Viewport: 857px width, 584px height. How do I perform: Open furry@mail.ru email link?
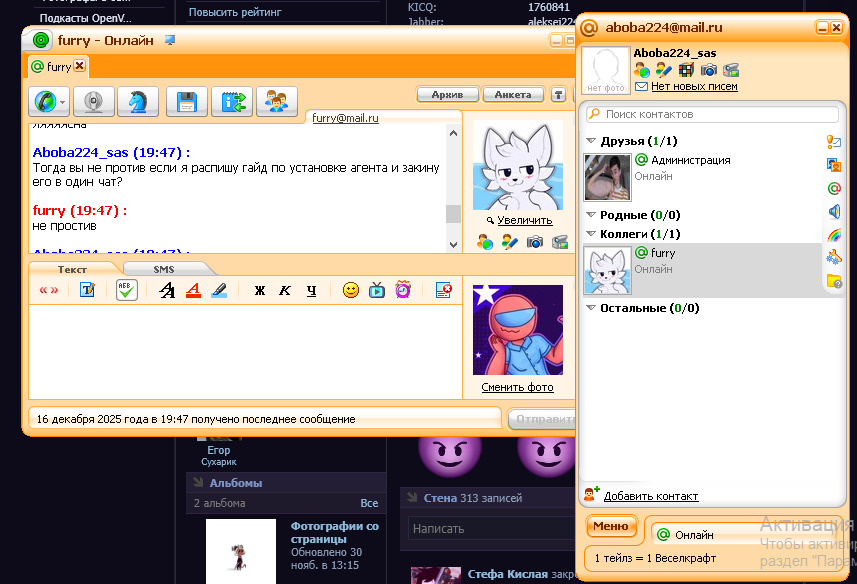[x=345, y=118]
